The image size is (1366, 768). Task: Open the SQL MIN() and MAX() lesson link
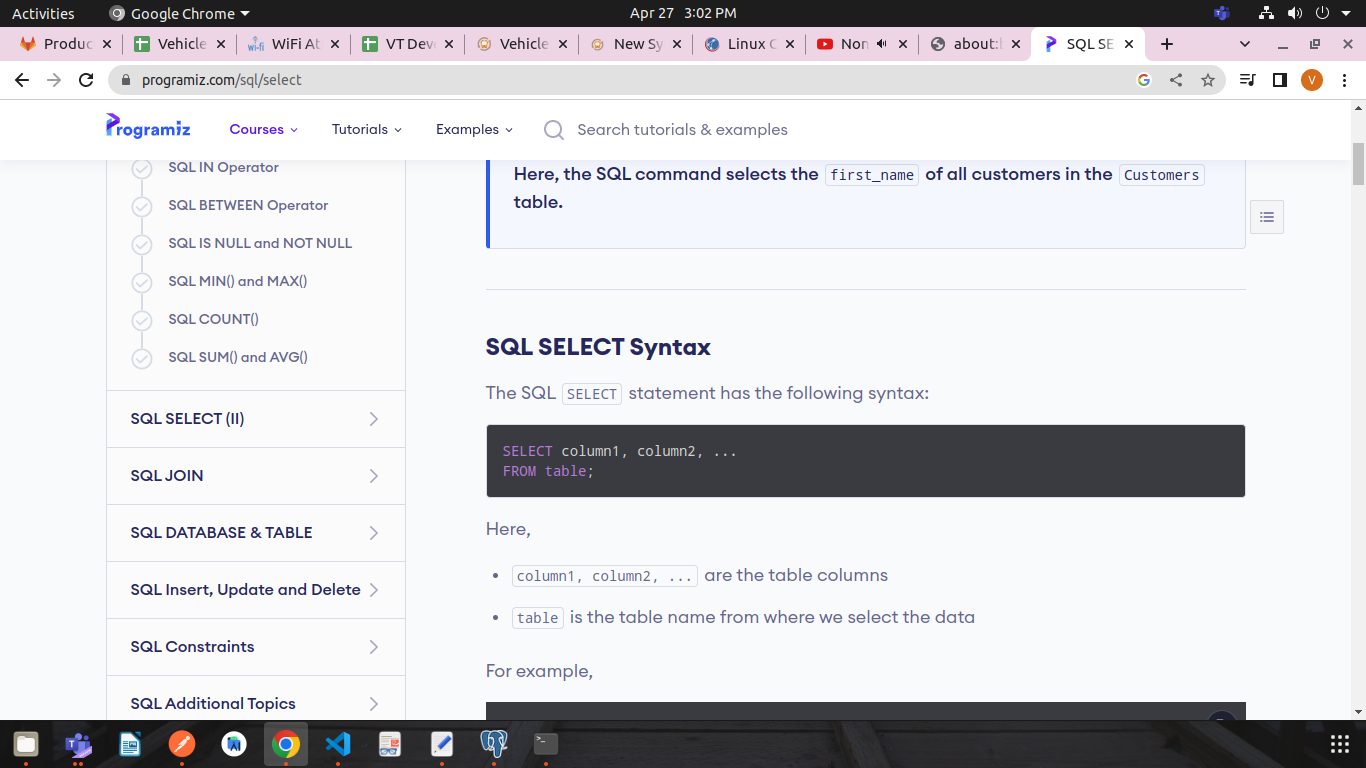(x=238, y=281)
